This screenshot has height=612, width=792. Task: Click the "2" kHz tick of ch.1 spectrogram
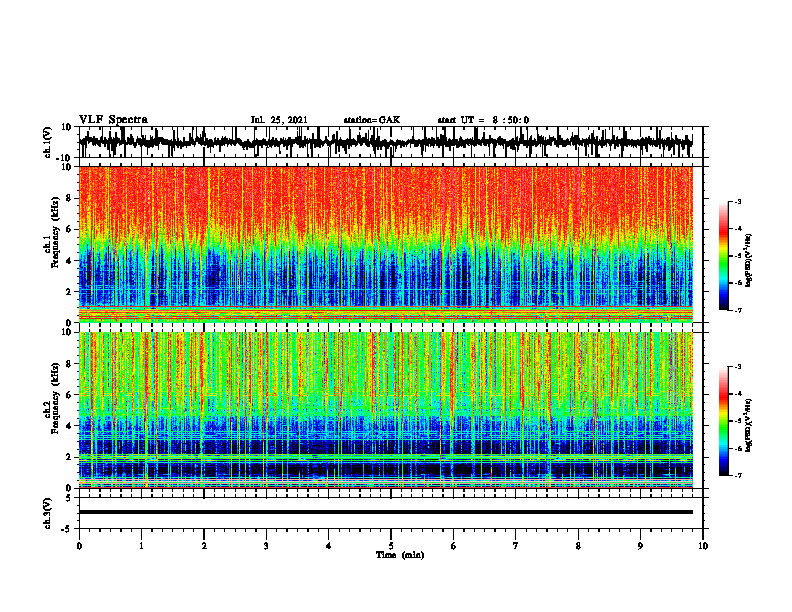(70, 292)
